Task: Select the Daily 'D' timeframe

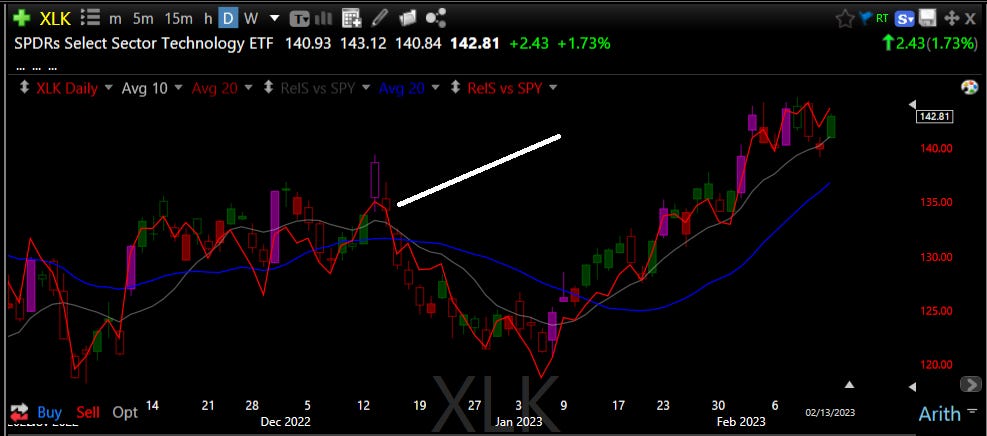Action: coord(228,19)
